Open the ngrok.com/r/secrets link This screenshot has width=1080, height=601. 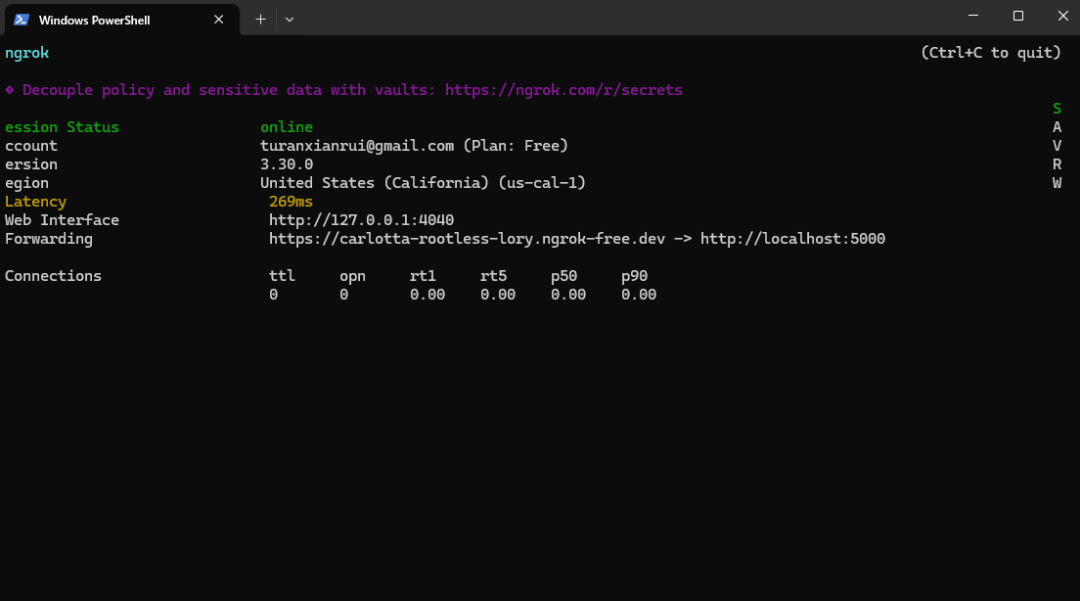(563, 90)
